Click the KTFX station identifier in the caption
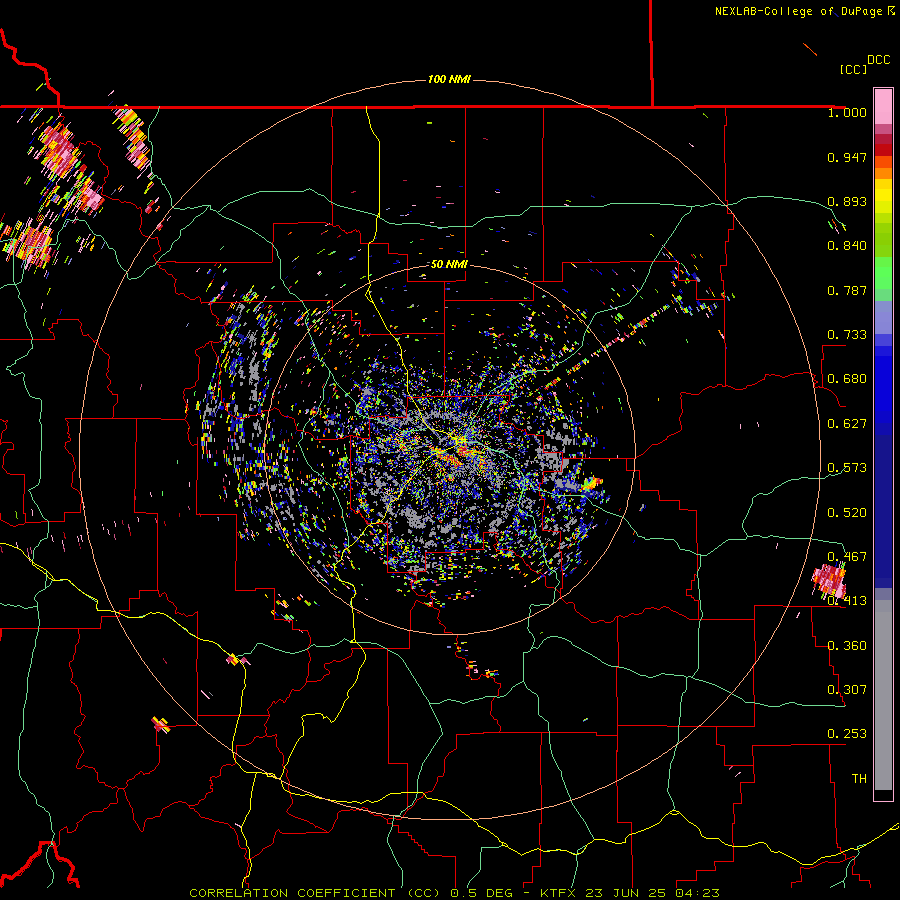 click(557, 893)
